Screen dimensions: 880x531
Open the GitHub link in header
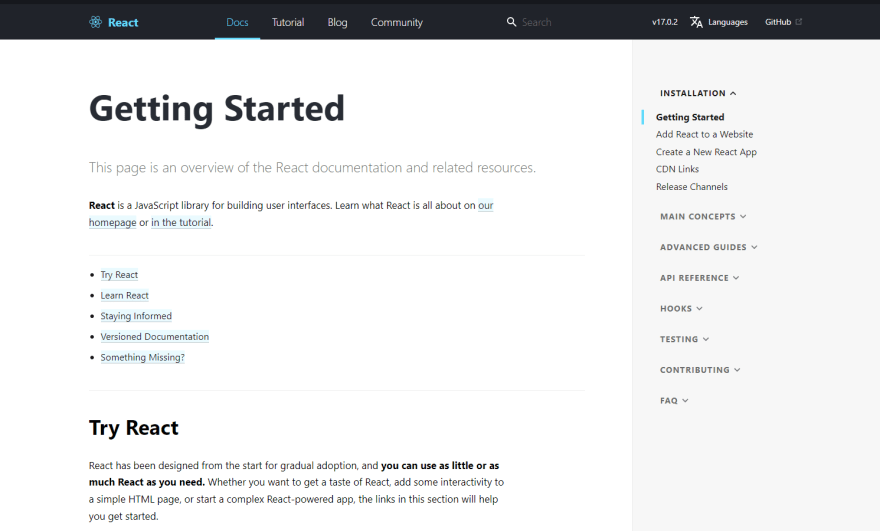[778, 22]
